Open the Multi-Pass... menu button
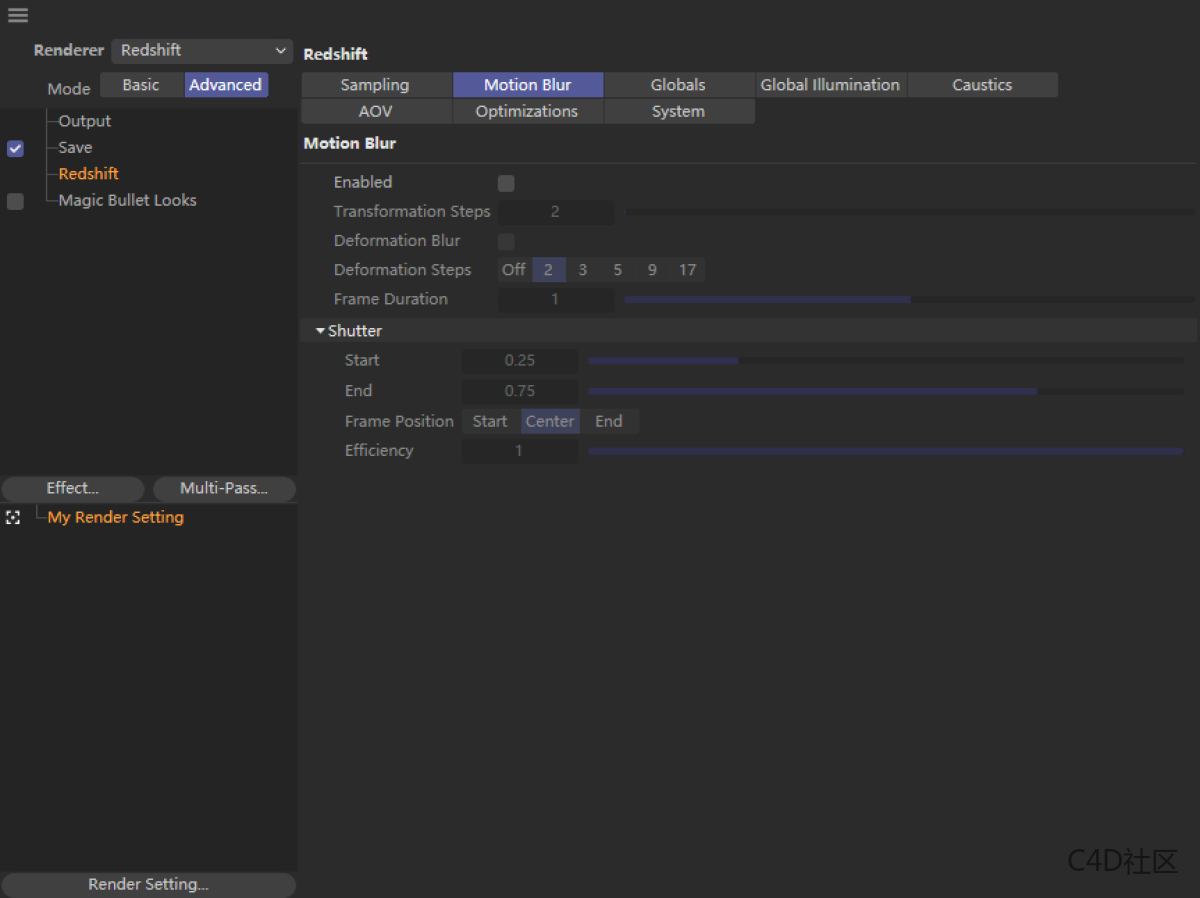This screenshot has width=1200, height=898. [x=224, y=488]
